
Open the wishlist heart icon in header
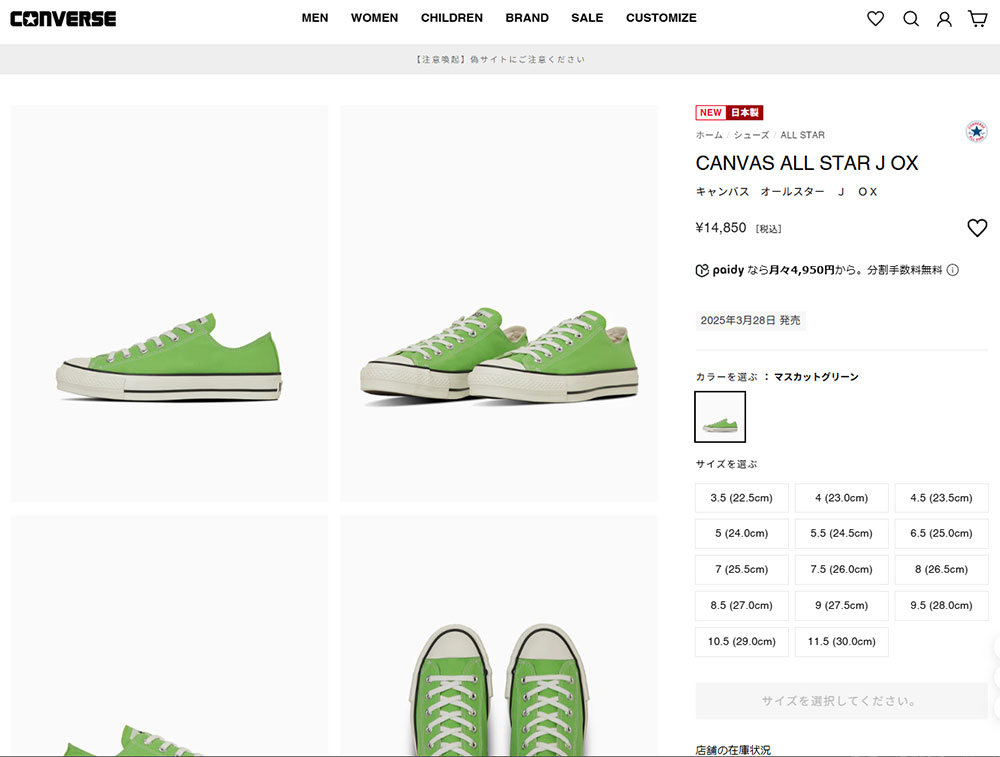875,18
